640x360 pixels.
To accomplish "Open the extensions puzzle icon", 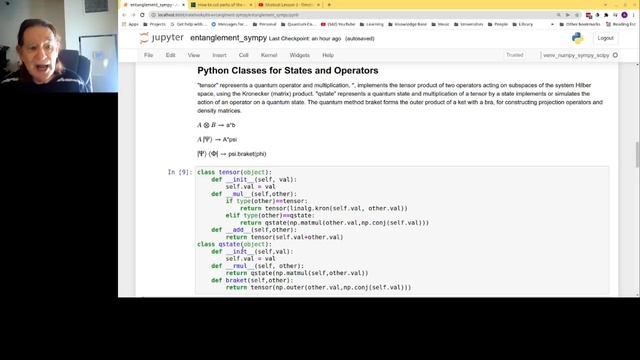I will pos(607,15).
